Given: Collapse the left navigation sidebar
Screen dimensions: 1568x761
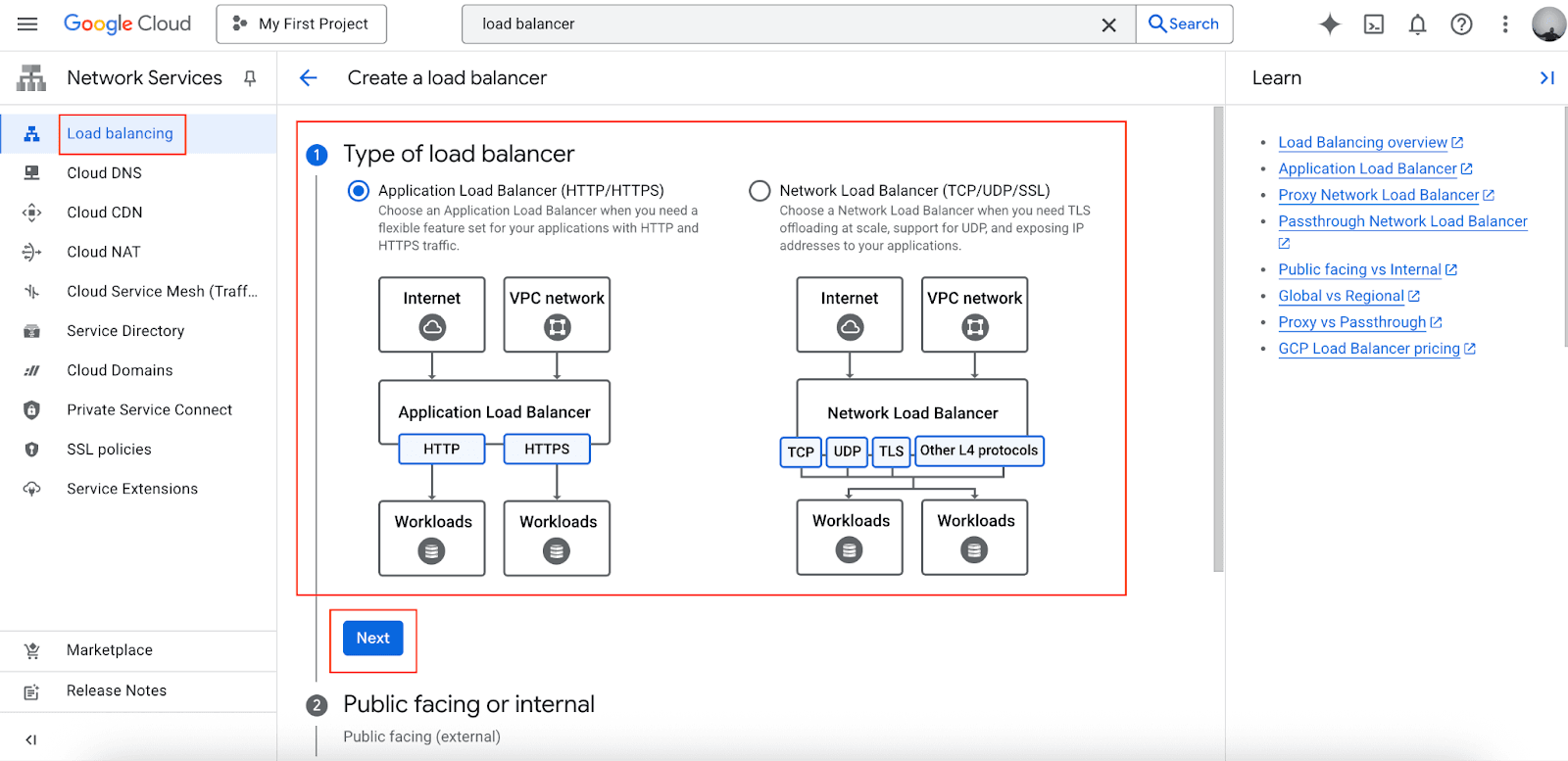Looking at the screenshot, I should click(x=31, y=740).
